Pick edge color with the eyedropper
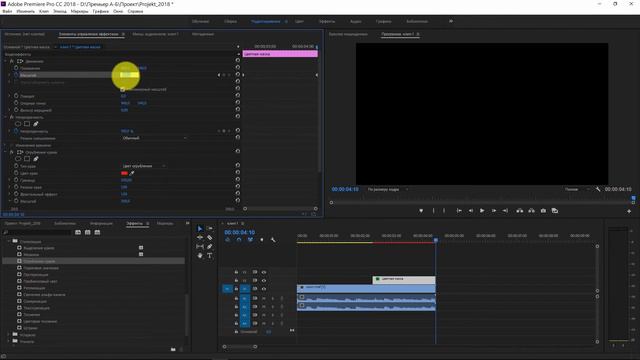Image resolution: width=640 pixels, height=360 pixels. pos(132,173)
